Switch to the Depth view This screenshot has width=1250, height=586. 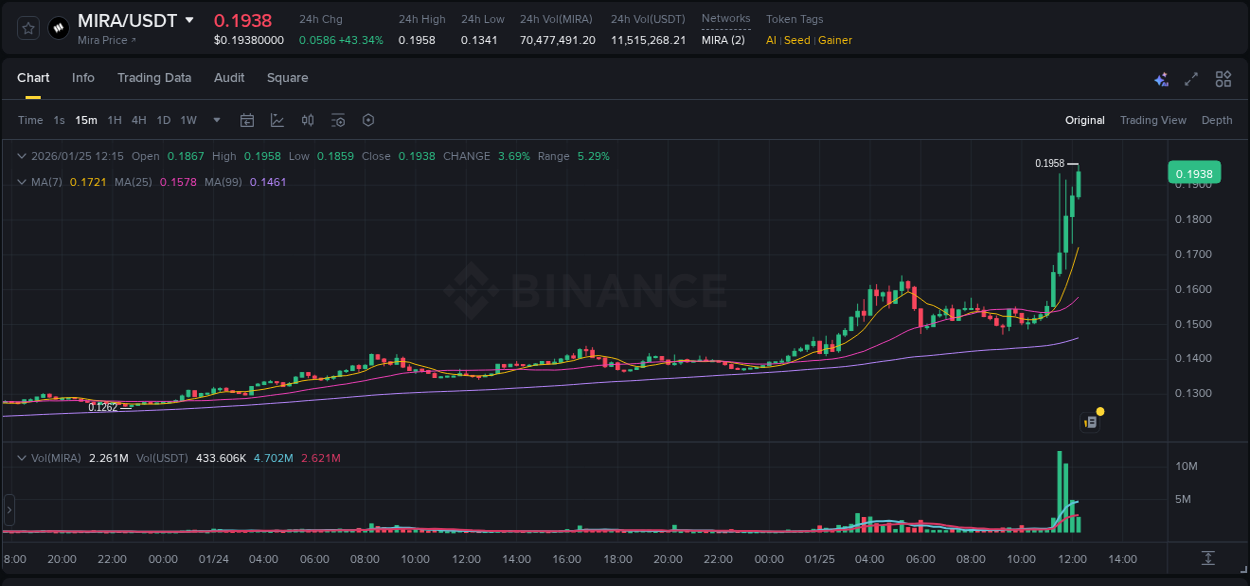coord(1216,120)
